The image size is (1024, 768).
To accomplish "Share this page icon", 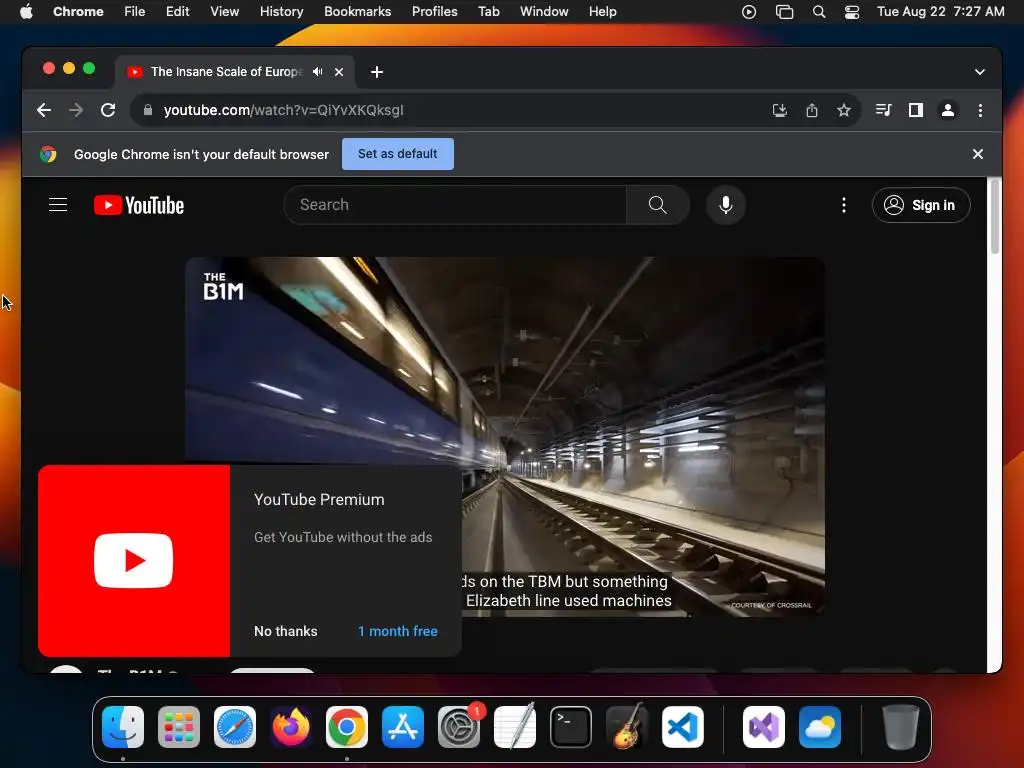I will coord(812,110).
